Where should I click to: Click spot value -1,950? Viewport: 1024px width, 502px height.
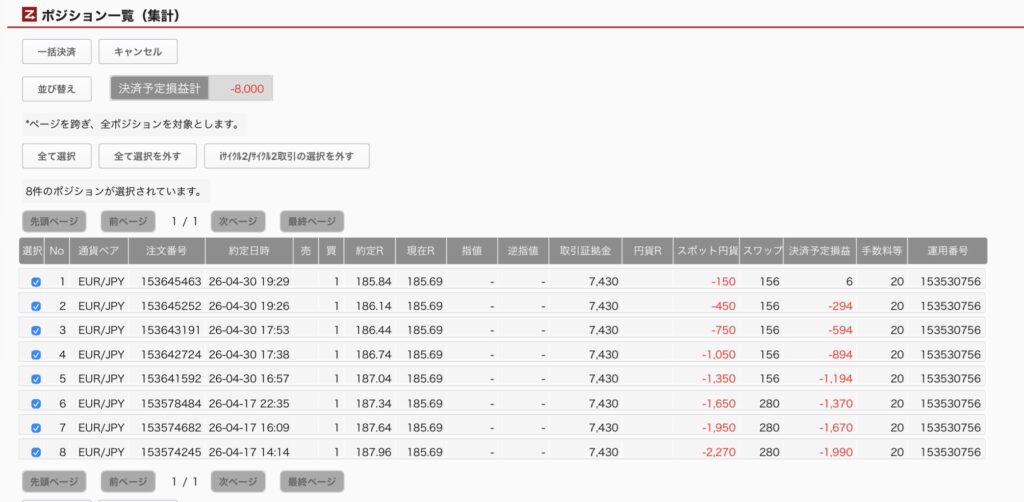718,428
